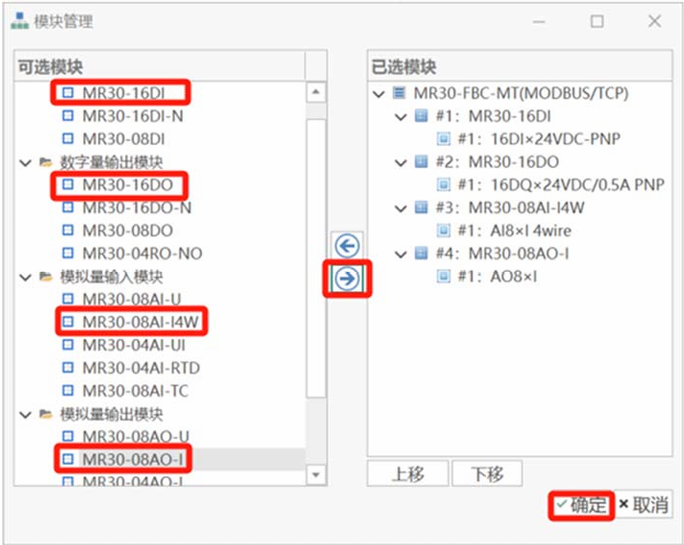Close the 模块管理 dialog

(654, 21)
